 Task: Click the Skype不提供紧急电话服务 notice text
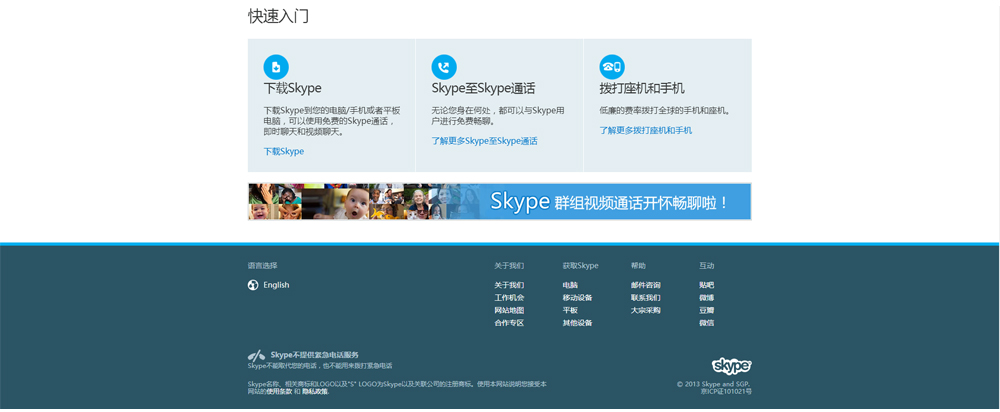[x=314, y=355]
